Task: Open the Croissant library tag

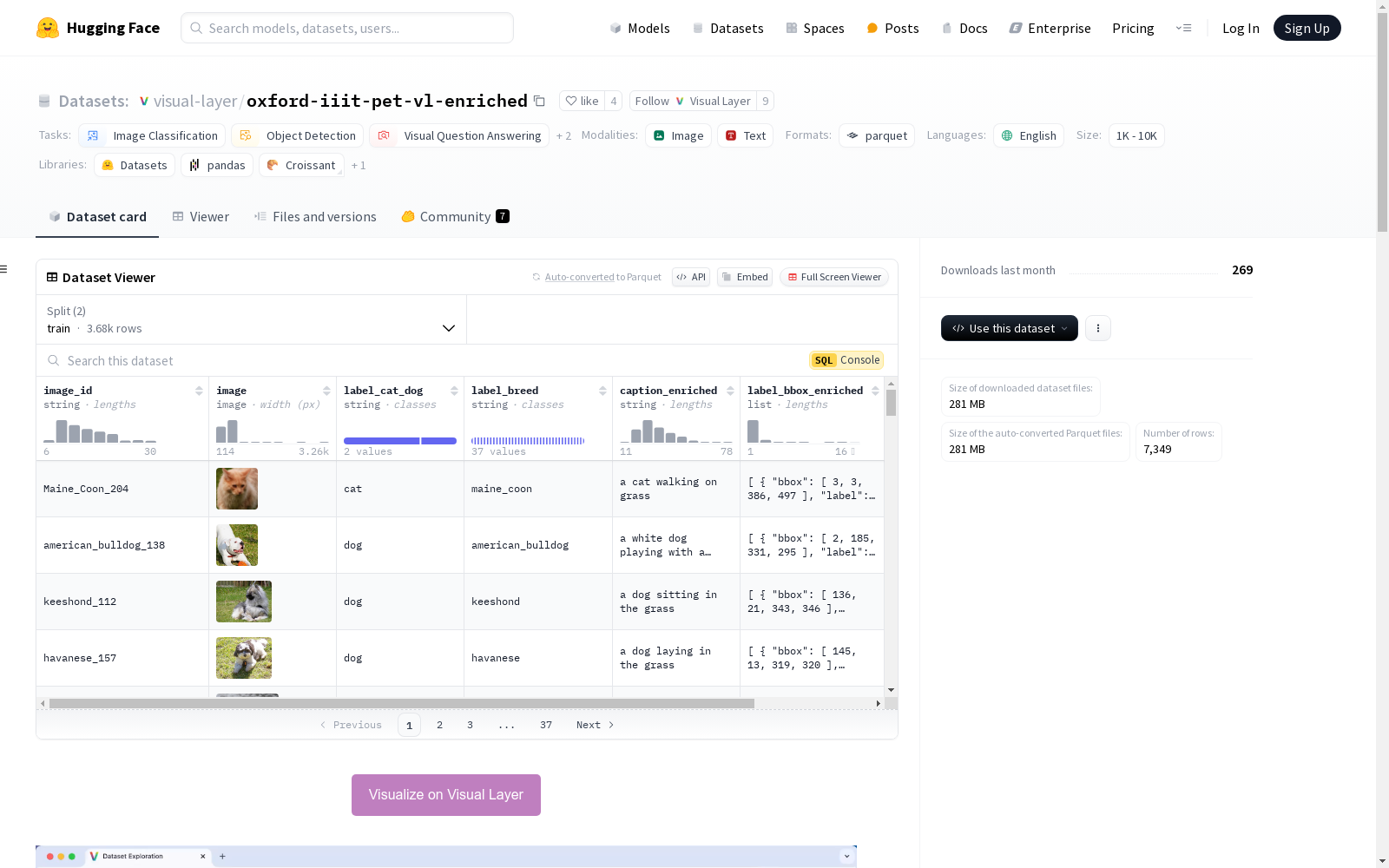Action: 301,165
